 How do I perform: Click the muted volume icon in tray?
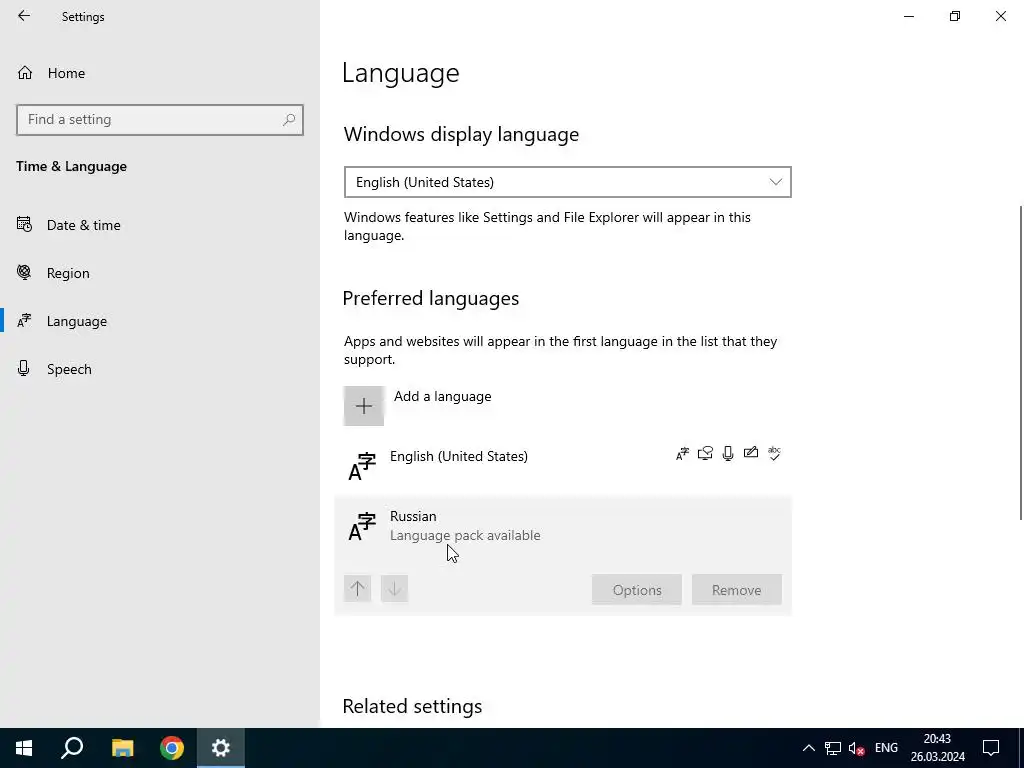click(856, 748)
